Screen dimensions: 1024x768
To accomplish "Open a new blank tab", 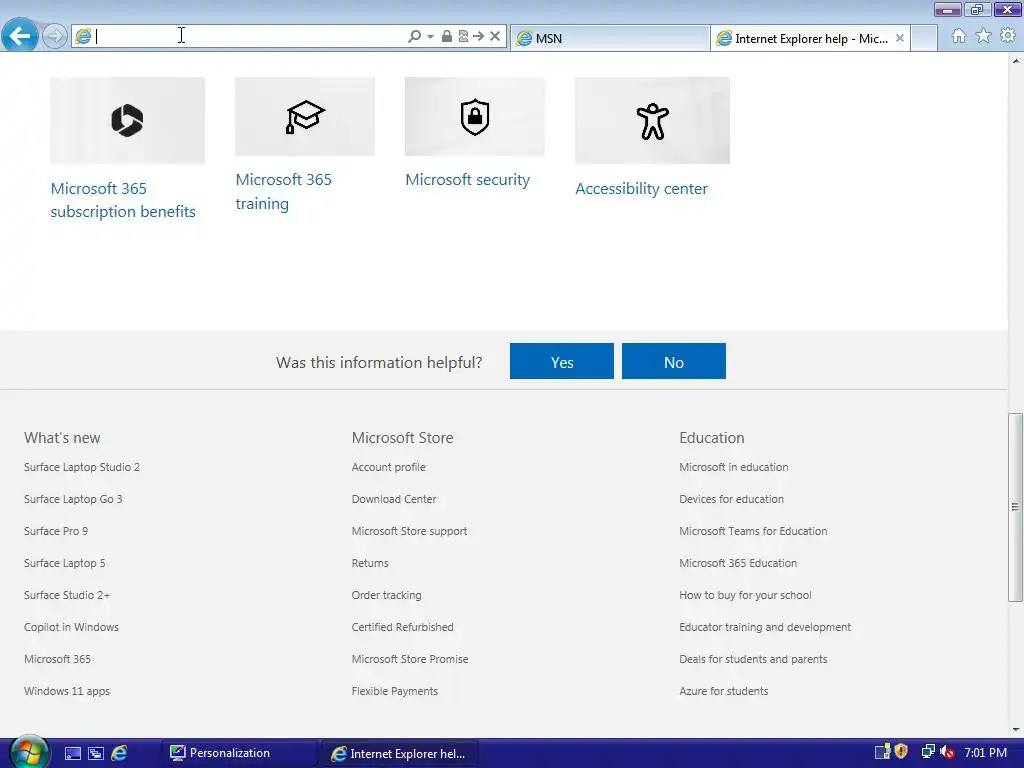I will pos(924,38).
